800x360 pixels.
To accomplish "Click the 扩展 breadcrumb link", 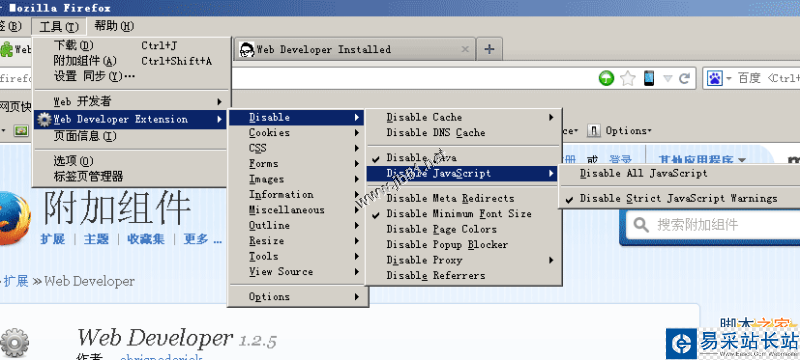I will point(16,281).
